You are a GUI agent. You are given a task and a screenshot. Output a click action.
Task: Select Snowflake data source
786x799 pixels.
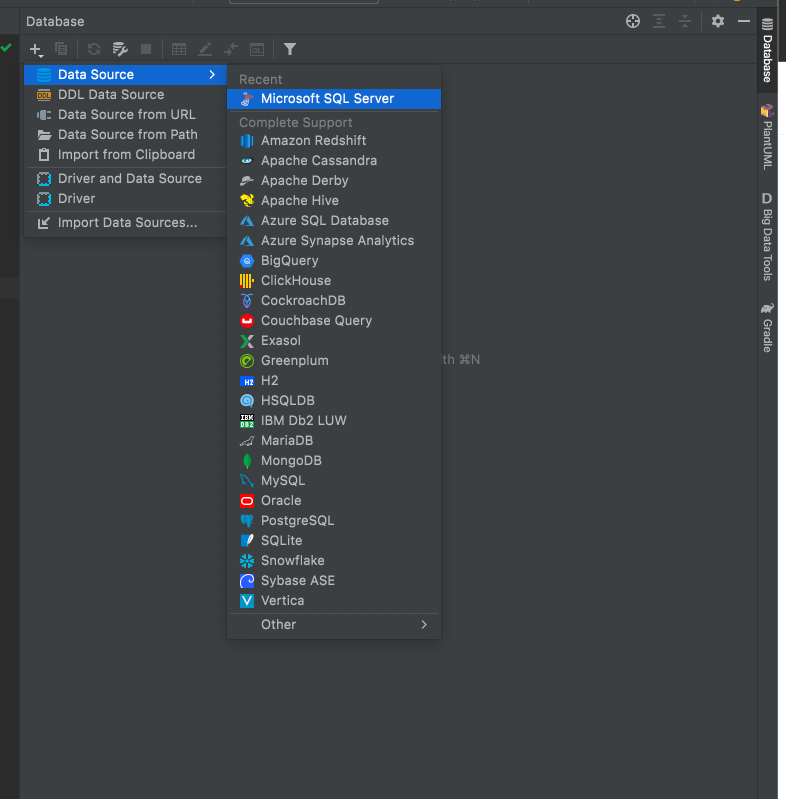point(334,561)
